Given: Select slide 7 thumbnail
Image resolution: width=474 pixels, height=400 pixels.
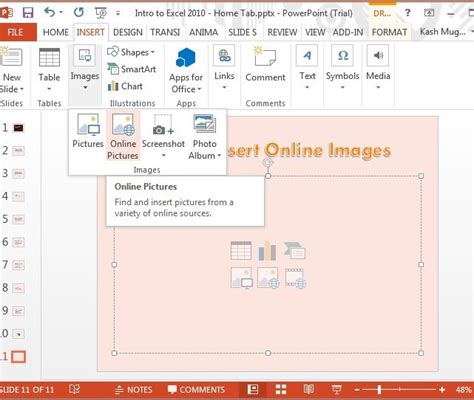Looking at the screenshot, I should (18, 265).
